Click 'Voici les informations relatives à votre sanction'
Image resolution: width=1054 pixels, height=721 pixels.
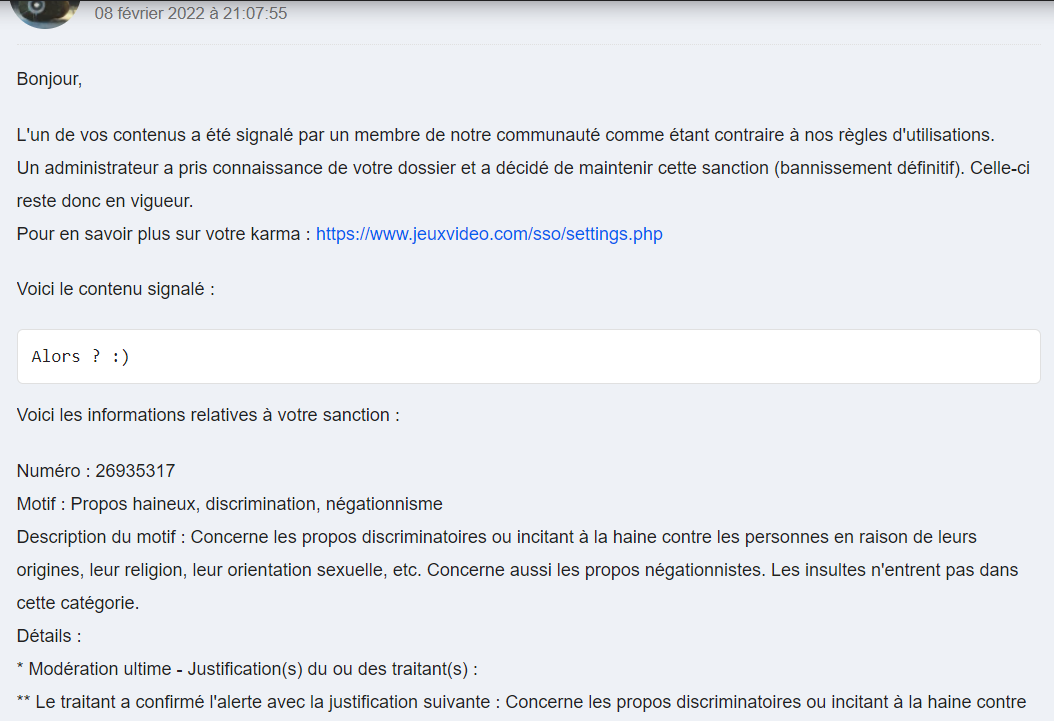click(x=208, y=415)
